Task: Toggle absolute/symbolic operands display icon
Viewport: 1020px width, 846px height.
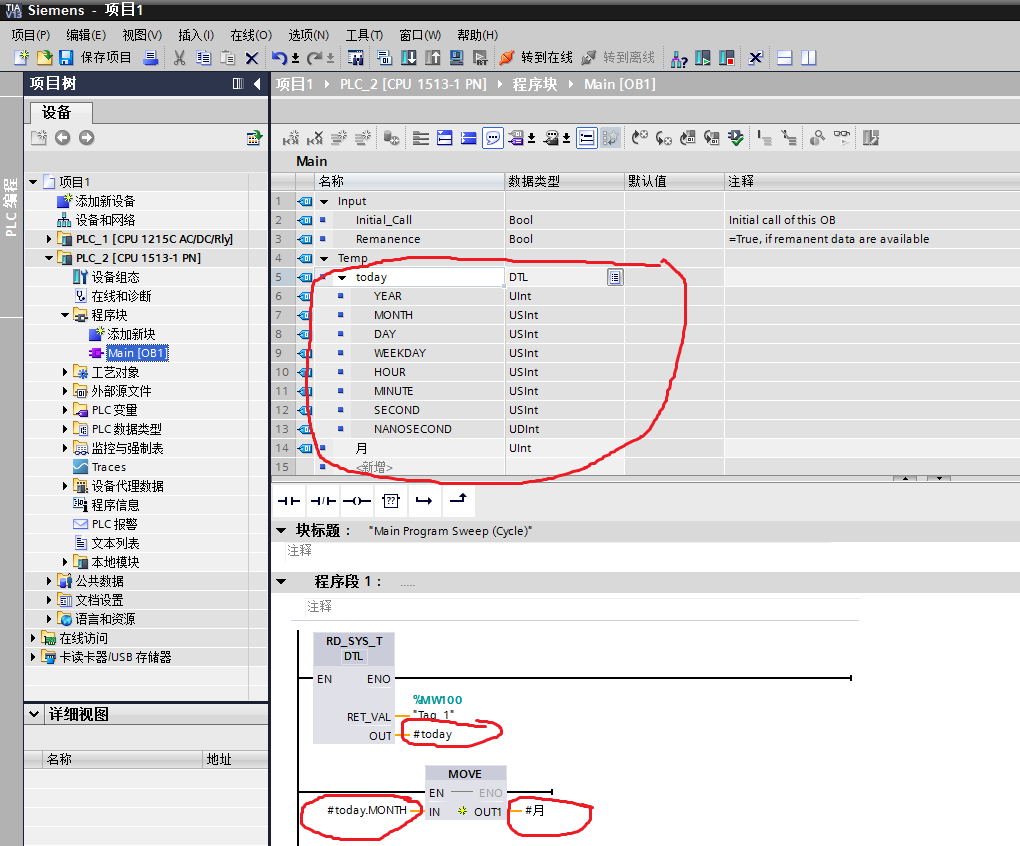Action: coord(515,138)
